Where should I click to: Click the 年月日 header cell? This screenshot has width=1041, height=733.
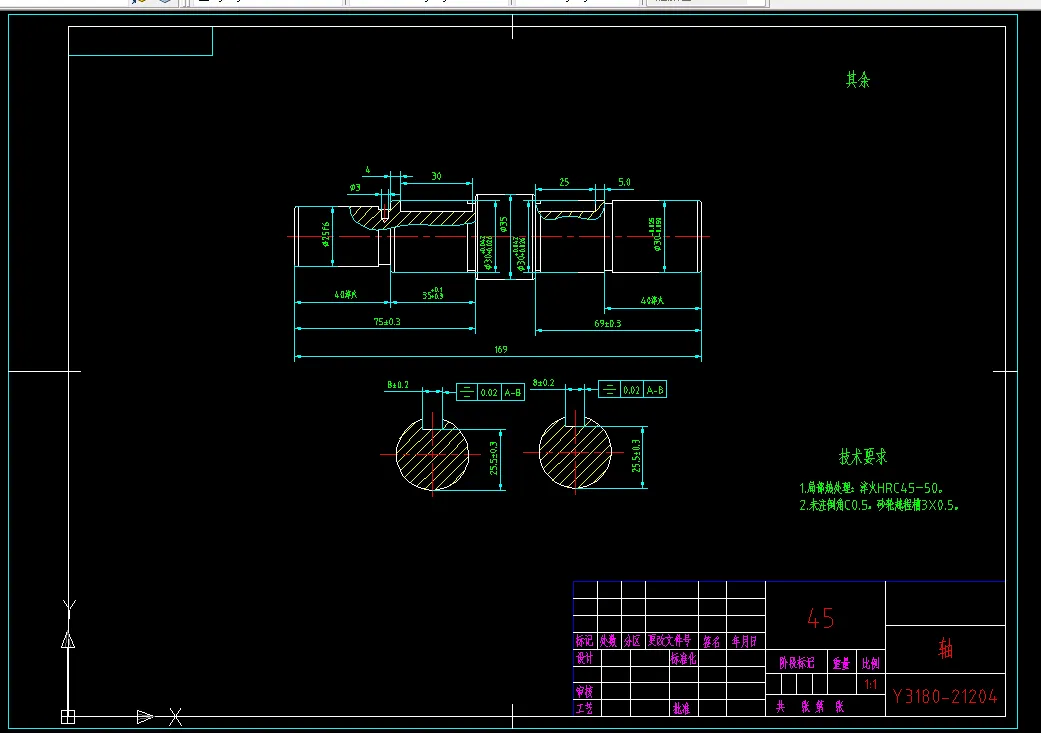click(x=744, y=641)
